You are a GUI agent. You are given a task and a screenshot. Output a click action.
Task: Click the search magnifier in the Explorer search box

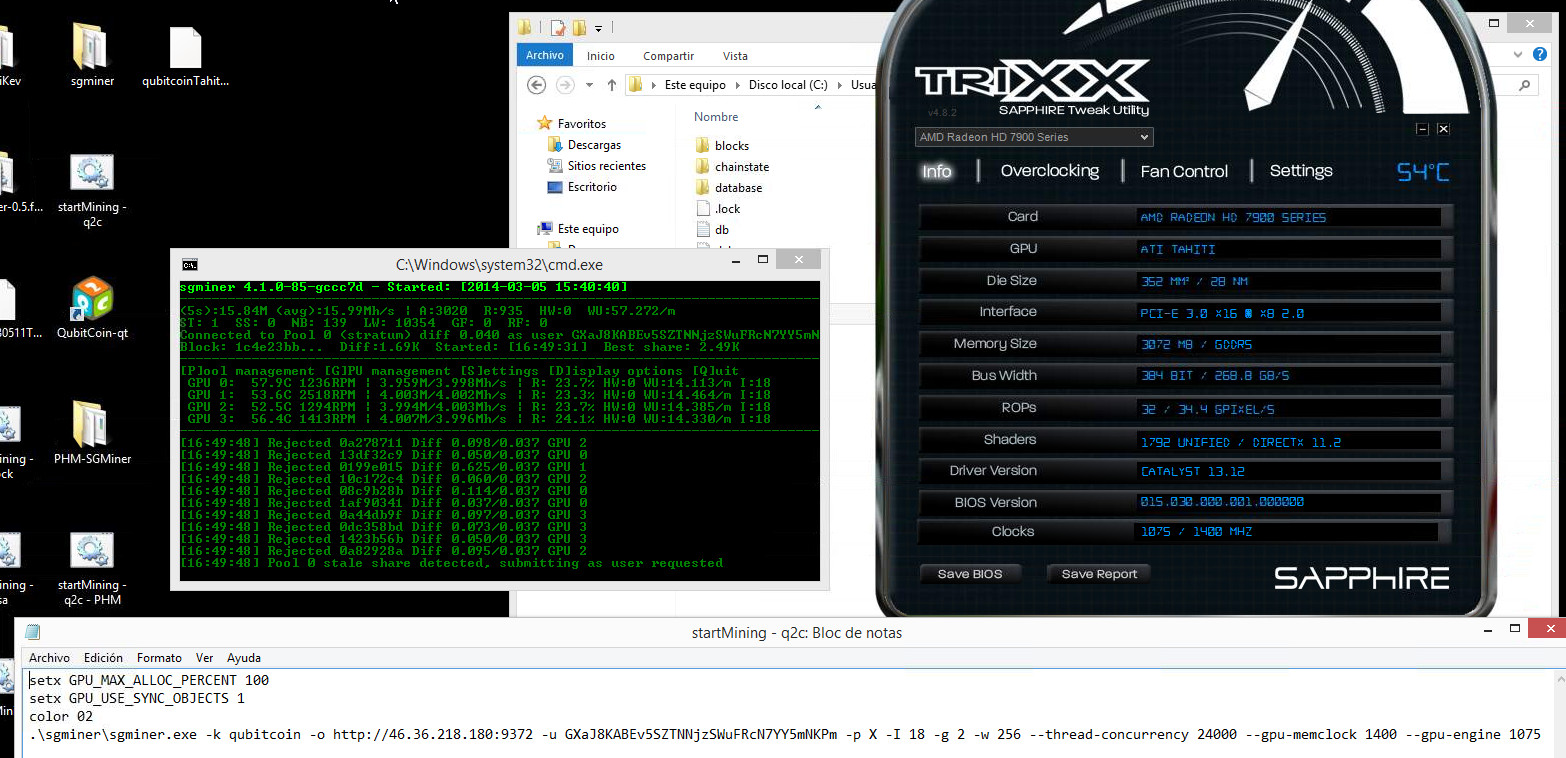1526,85
